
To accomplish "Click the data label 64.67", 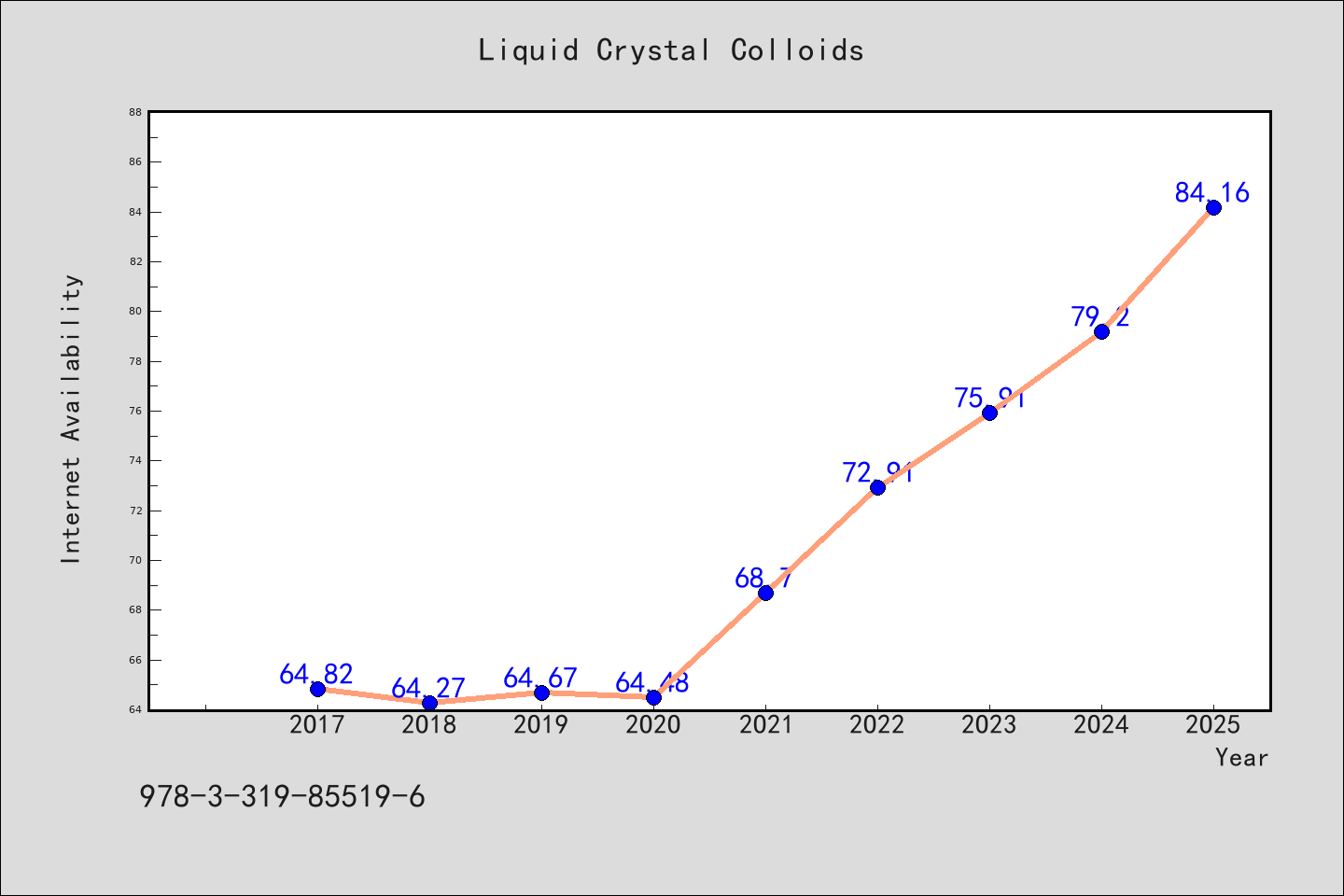I will coord(540,678).
